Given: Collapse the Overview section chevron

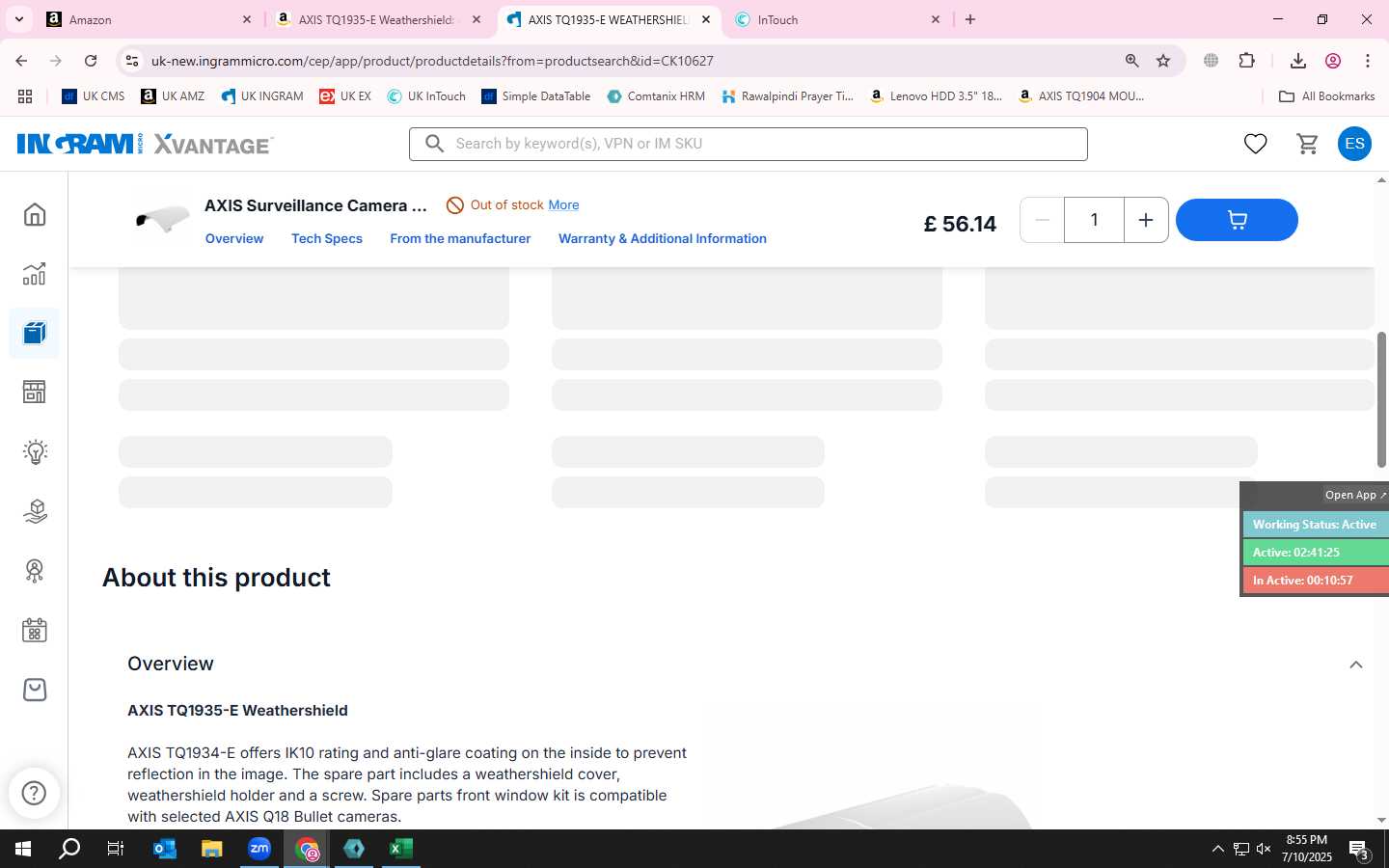Looking at the screenshot, I should coord(1355,665).
